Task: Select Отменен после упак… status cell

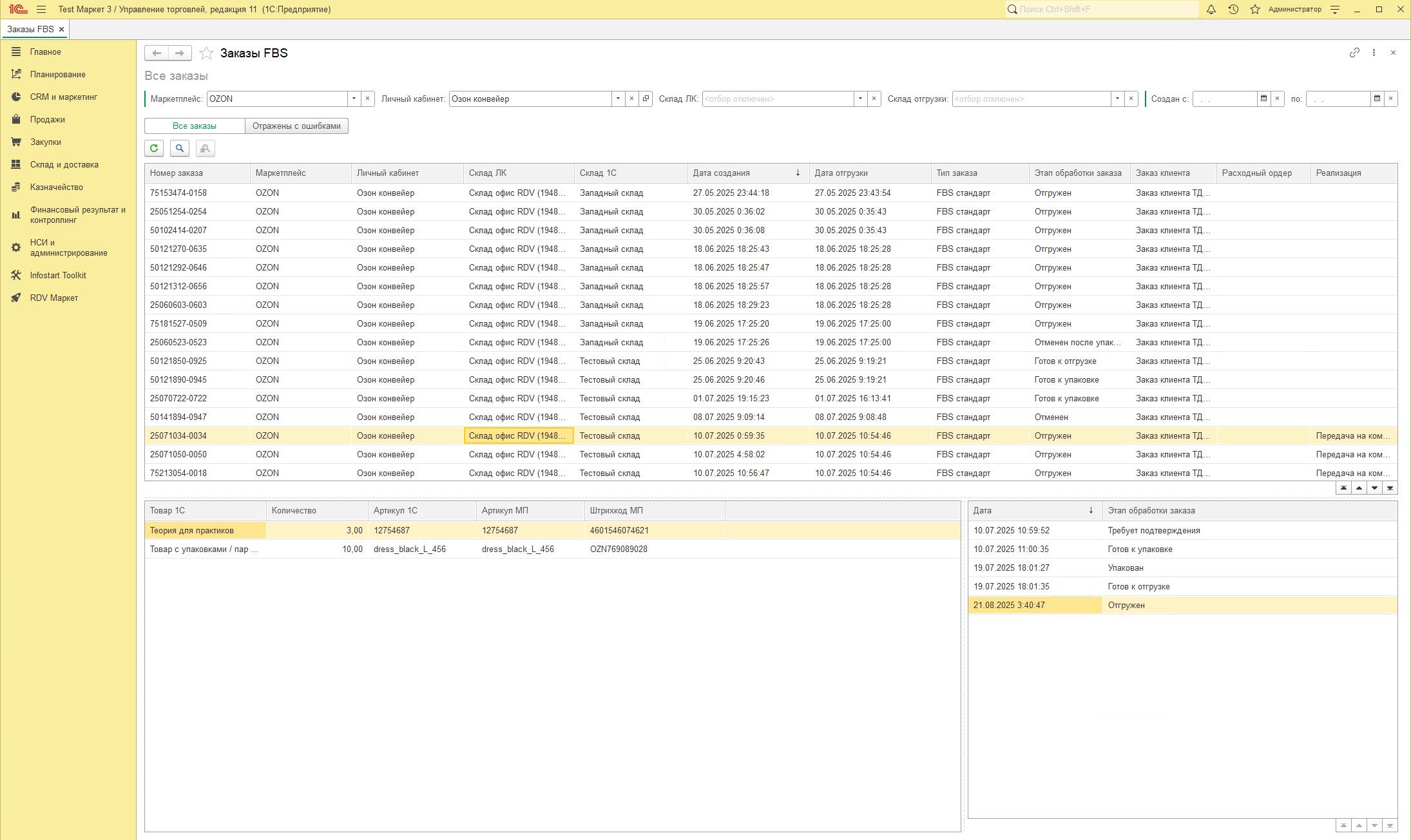Action: pyautogui.click(x=1079, y=342)
